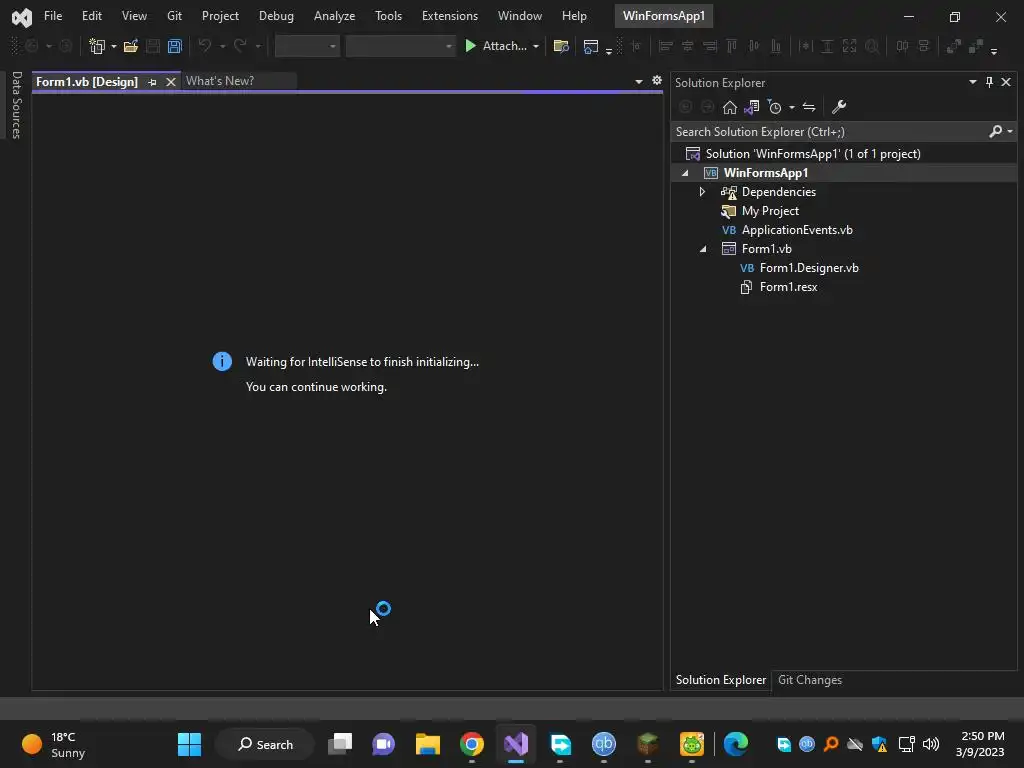Switch to the What's New? tab

point(220,81)
